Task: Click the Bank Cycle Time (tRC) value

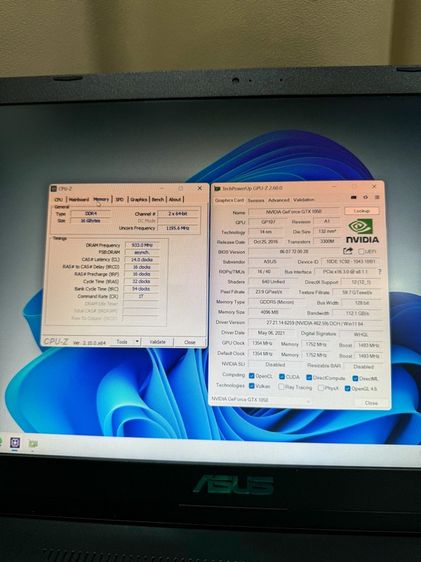Action: click(x=142, y=289)
